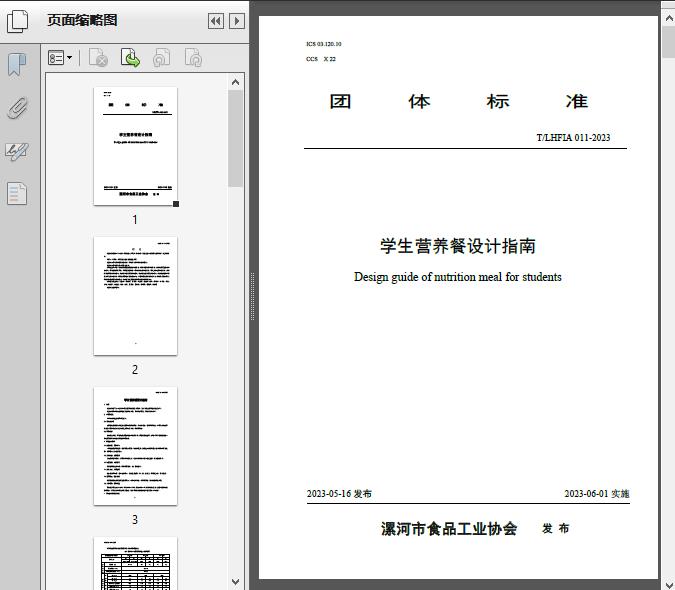The height and width of the screenshot is (590, 675).
Task: Click the 漯河市食品工业协会 publisher text
Action: click(449, 529)
